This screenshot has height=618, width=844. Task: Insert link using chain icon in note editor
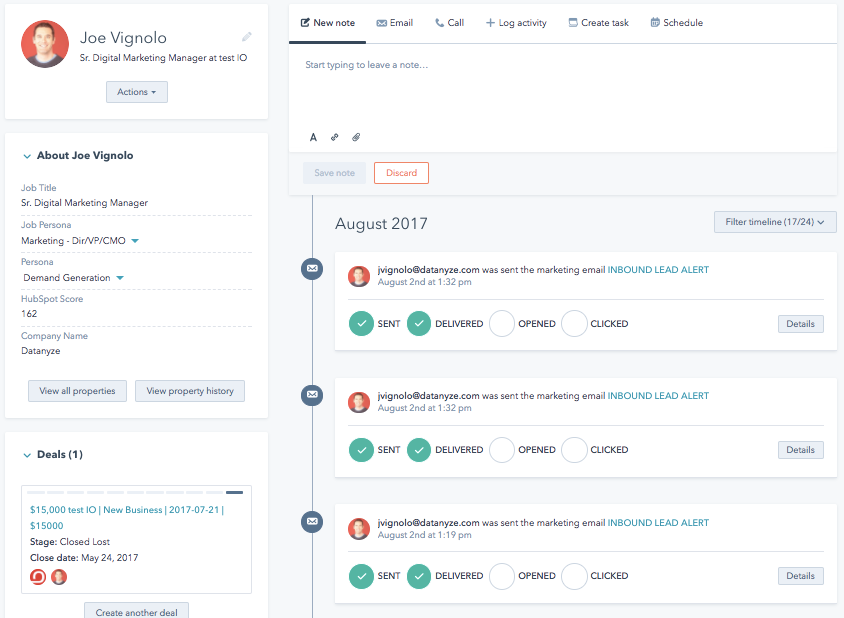[334, 137]
